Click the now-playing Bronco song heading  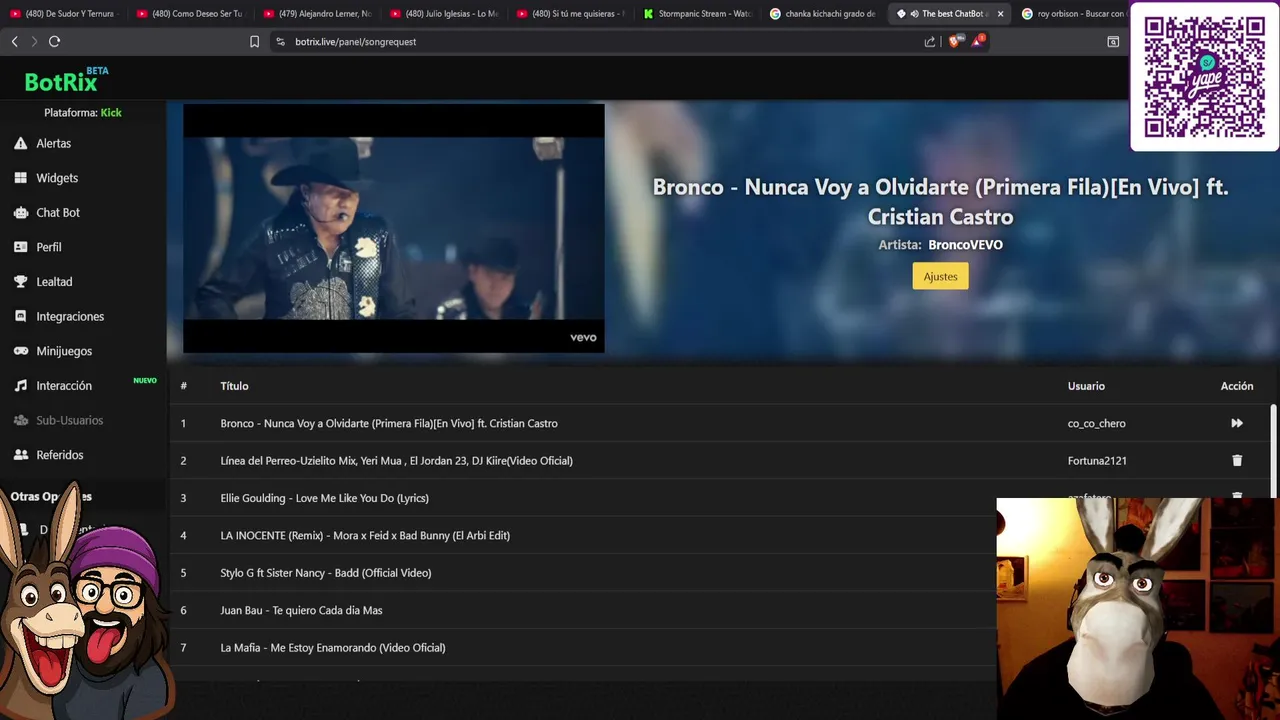click(x=940, y=201)
